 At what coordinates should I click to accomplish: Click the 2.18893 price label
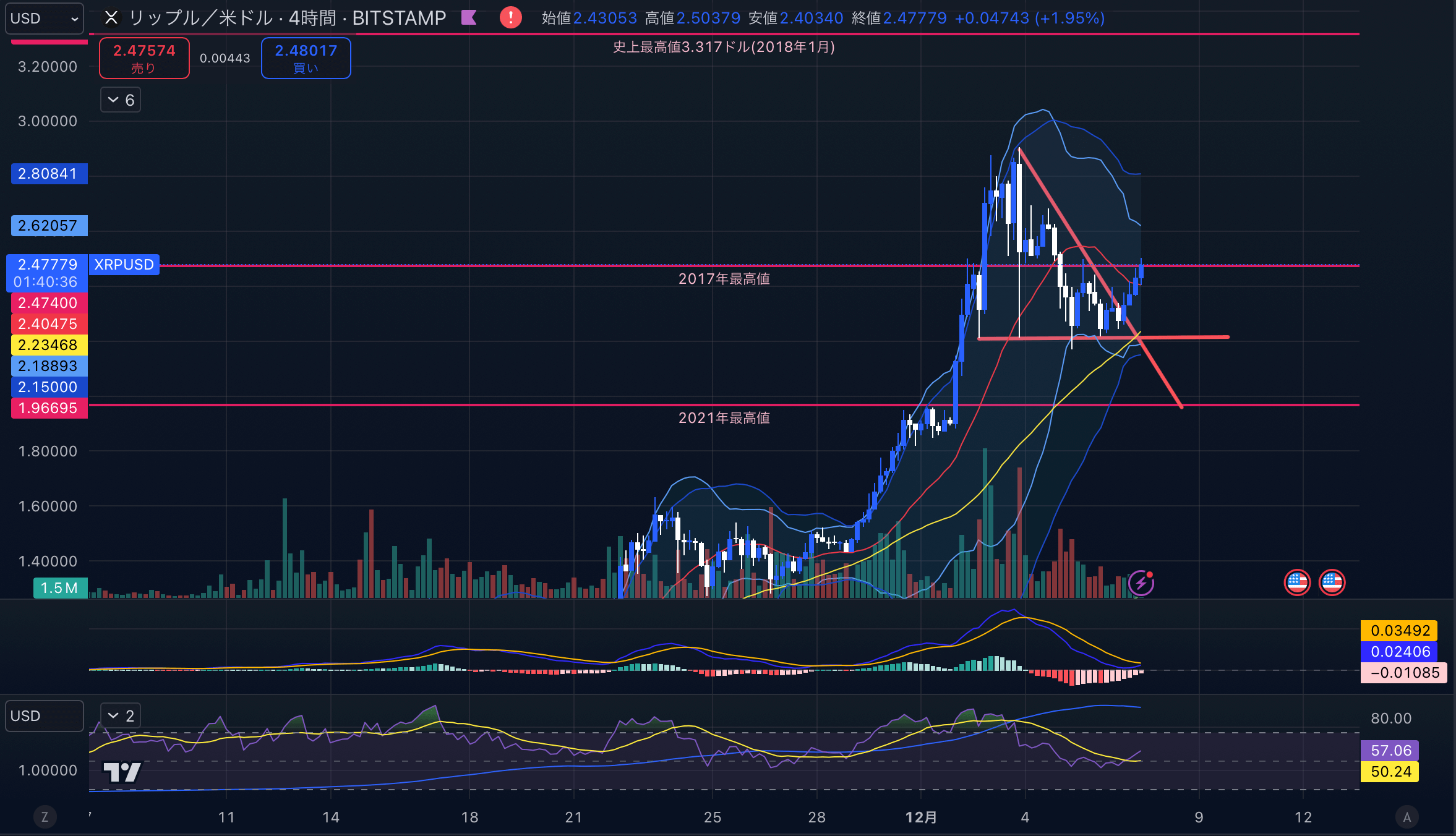pyautogui.click(x=49, y=366)
